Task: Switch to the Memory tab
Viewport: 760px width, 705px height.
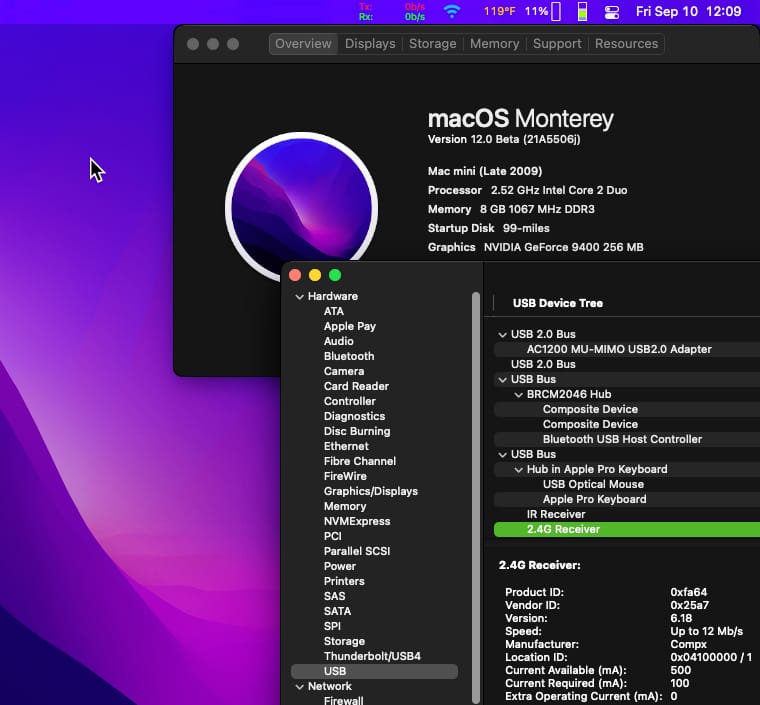Action: 494,44
